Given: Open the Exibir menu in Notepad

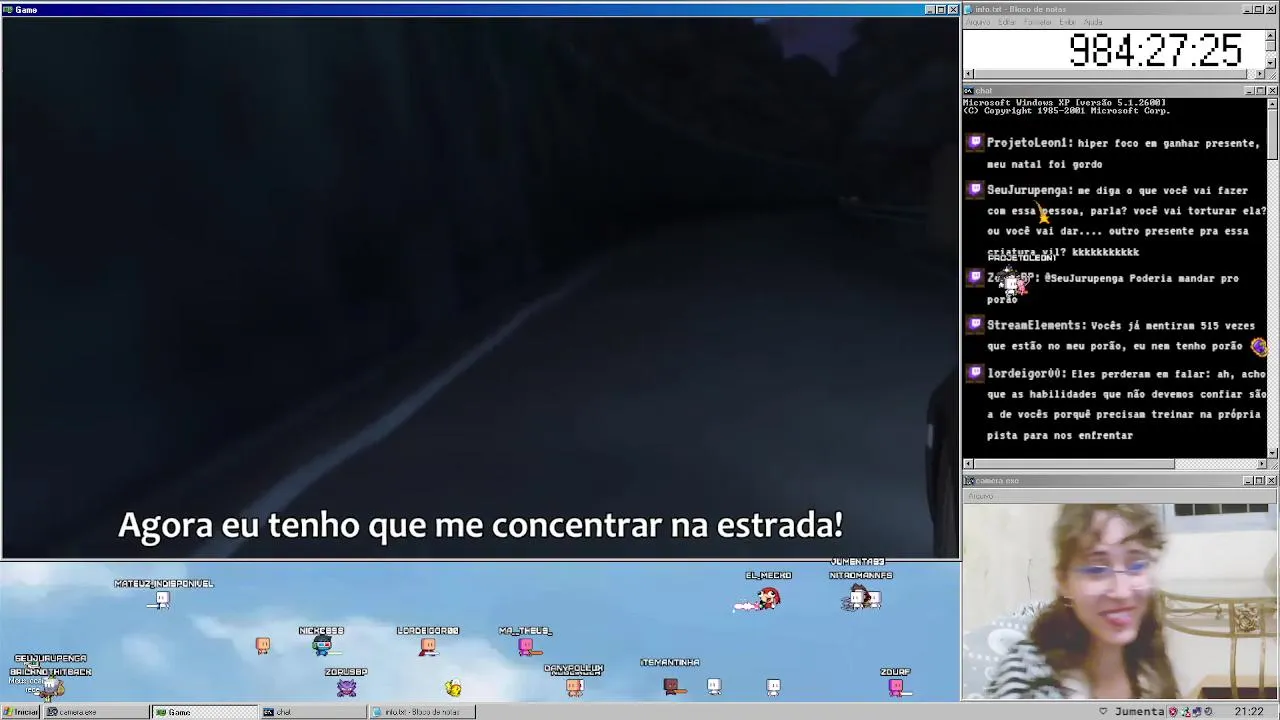Looking at the screenshot, I should [x=1068, y=22].
